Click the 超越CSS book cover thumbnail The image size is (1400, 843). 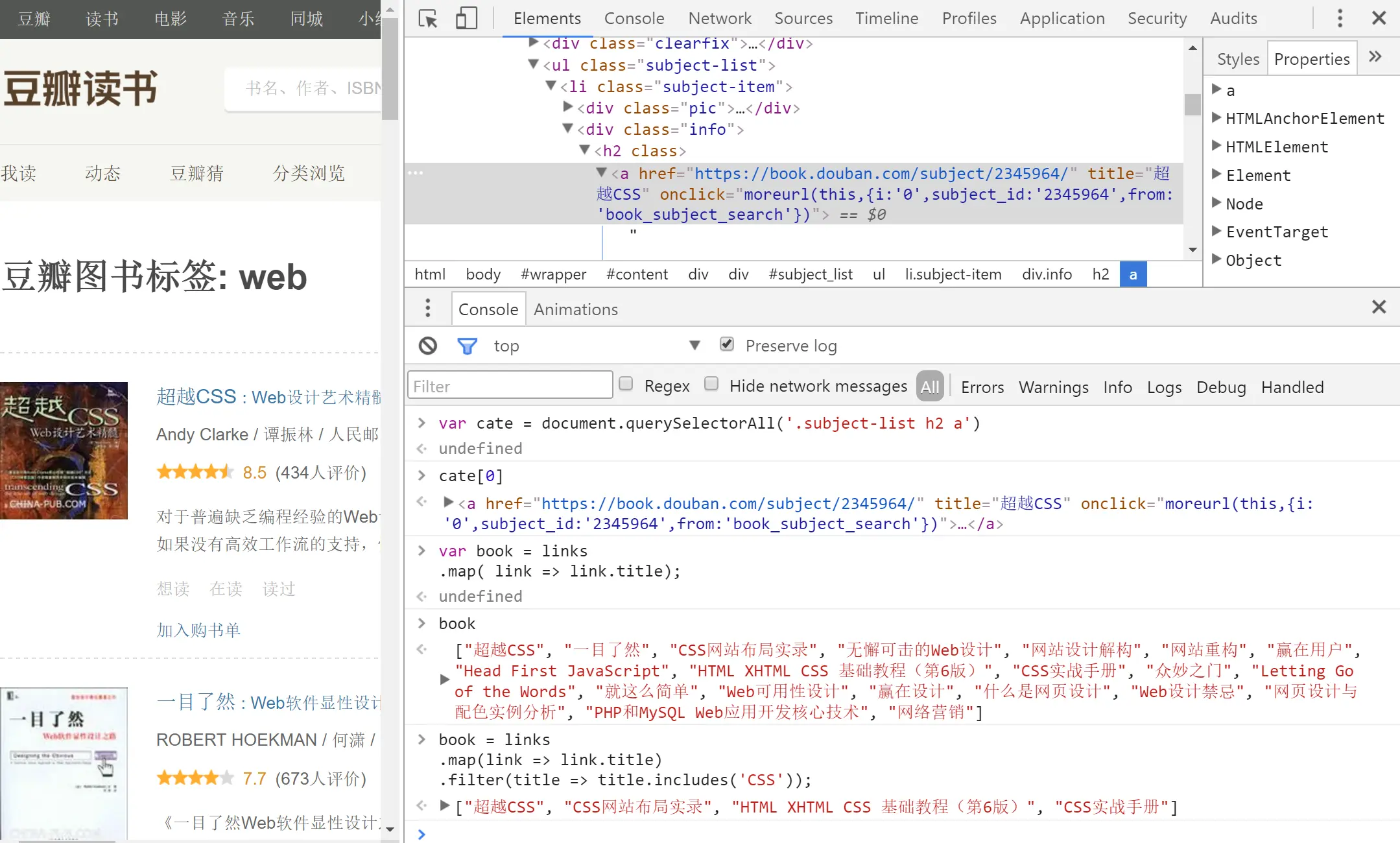coord(64,450)
